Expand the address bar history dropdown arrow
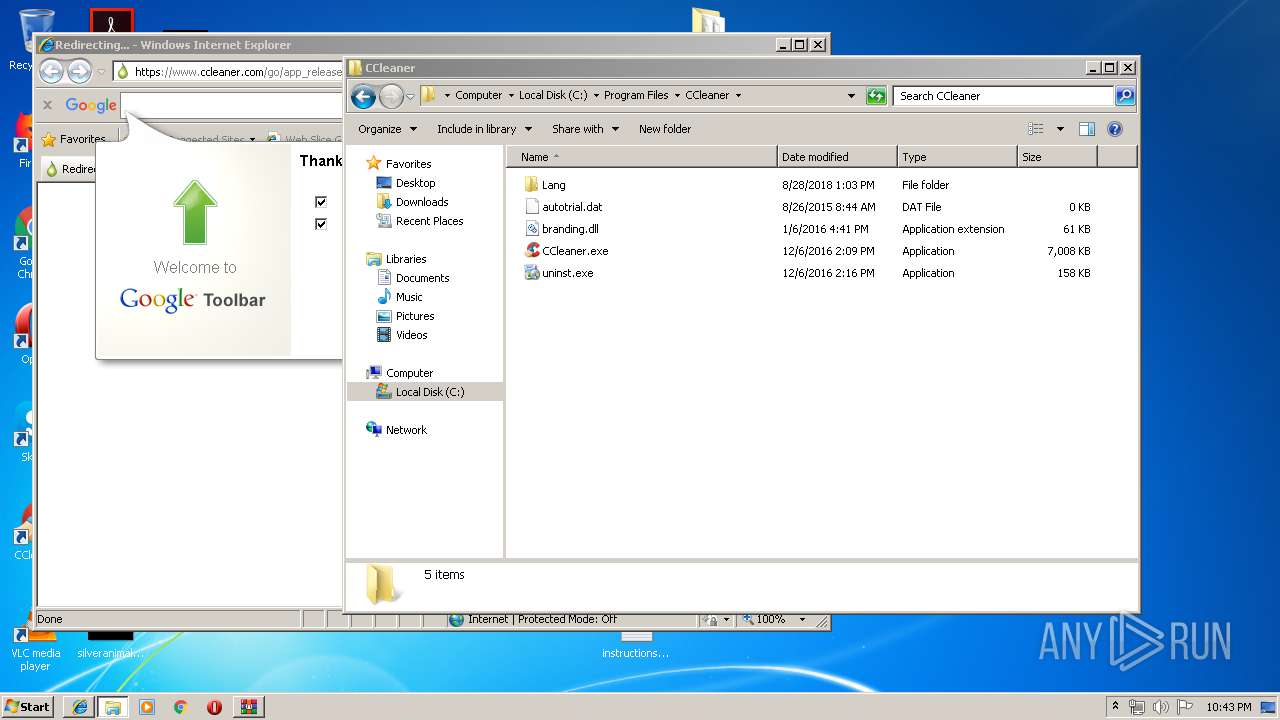The height and width of the screenshot is (720, 1280). tap(851, 96)
